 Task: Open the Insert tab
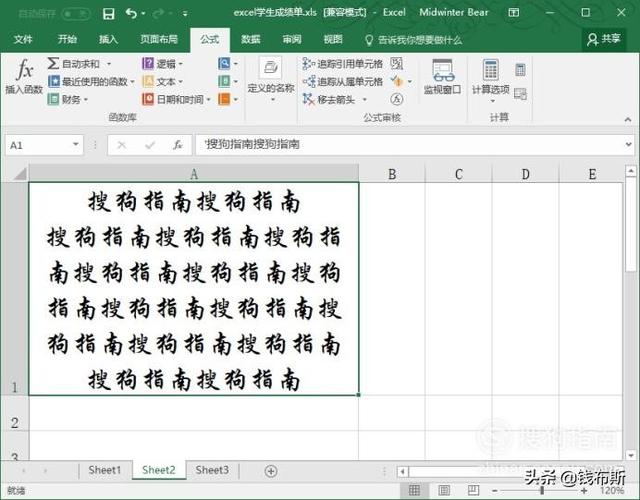[x=108, y=39]
